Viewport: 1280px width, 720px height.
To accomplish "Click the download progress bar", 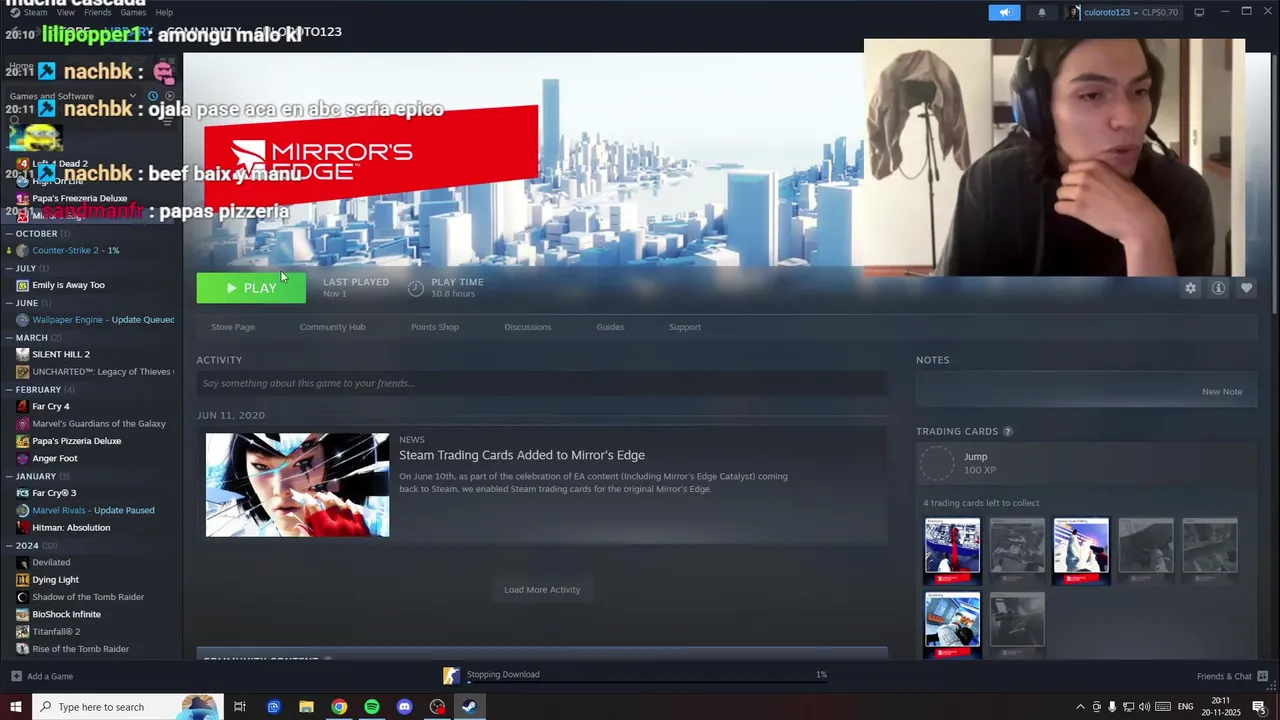I will point(647,684).
